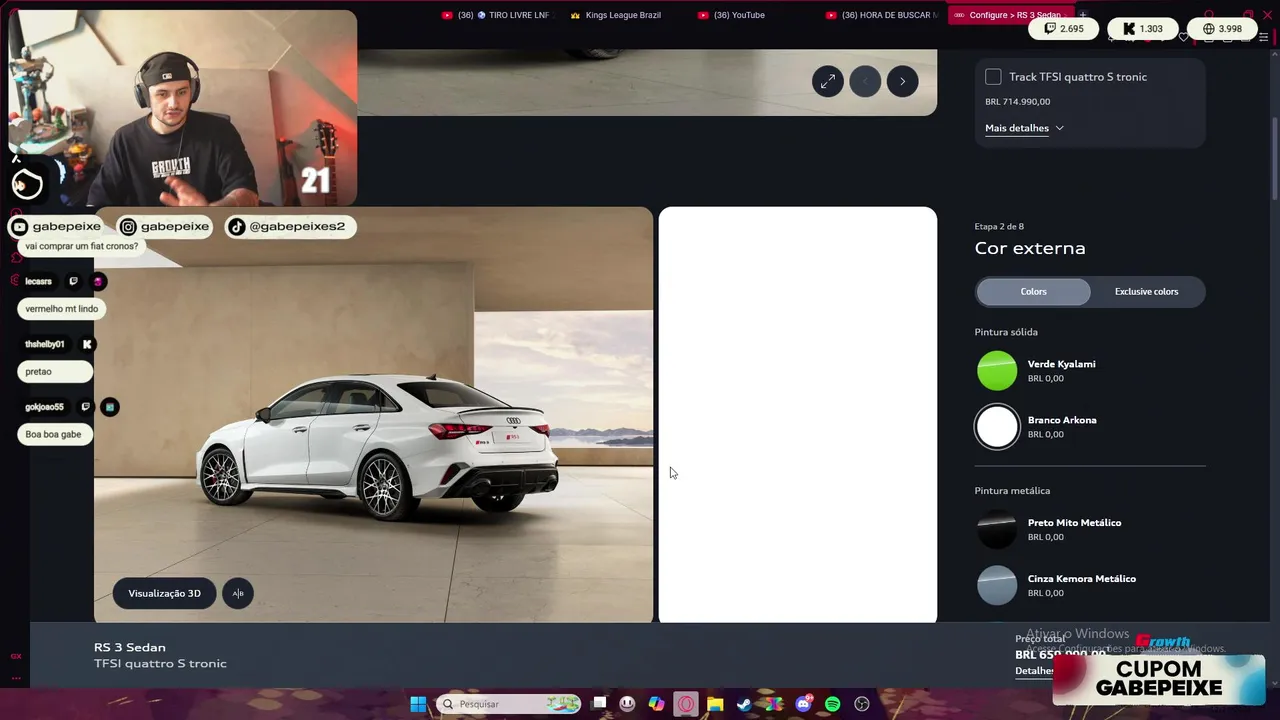
Task: Click the Kick viewer count badge 1.303
Action: click(1143, 29)
